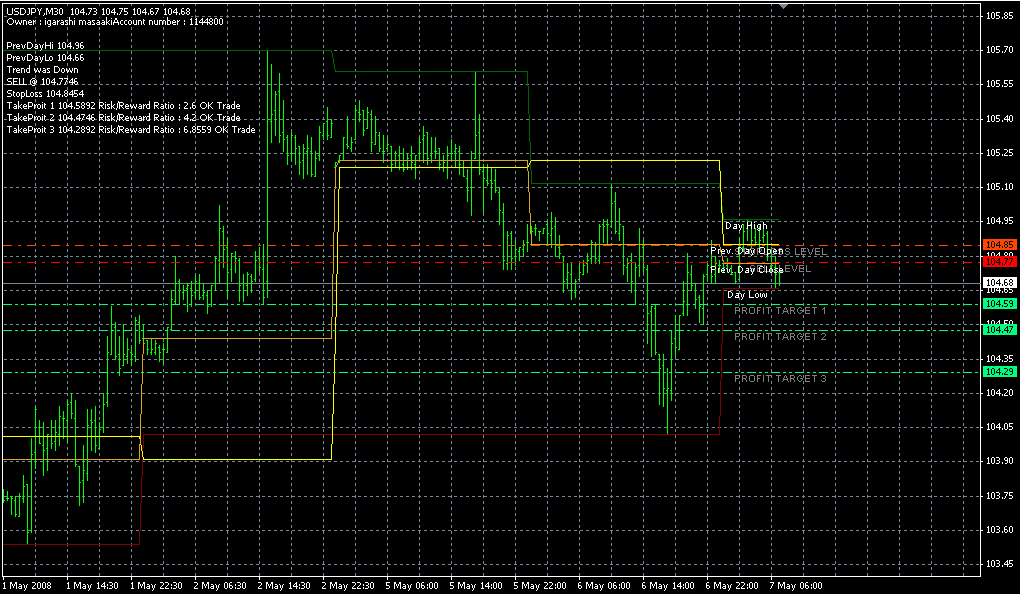Click the chart shift triangle marker at top
The image size is (1020, 595).
[x=783, y=6]
